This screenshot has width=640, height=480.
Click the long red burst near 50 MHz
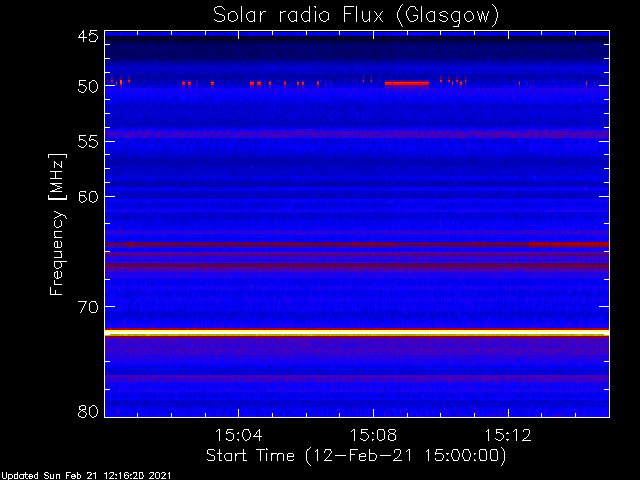click(407, 83)
